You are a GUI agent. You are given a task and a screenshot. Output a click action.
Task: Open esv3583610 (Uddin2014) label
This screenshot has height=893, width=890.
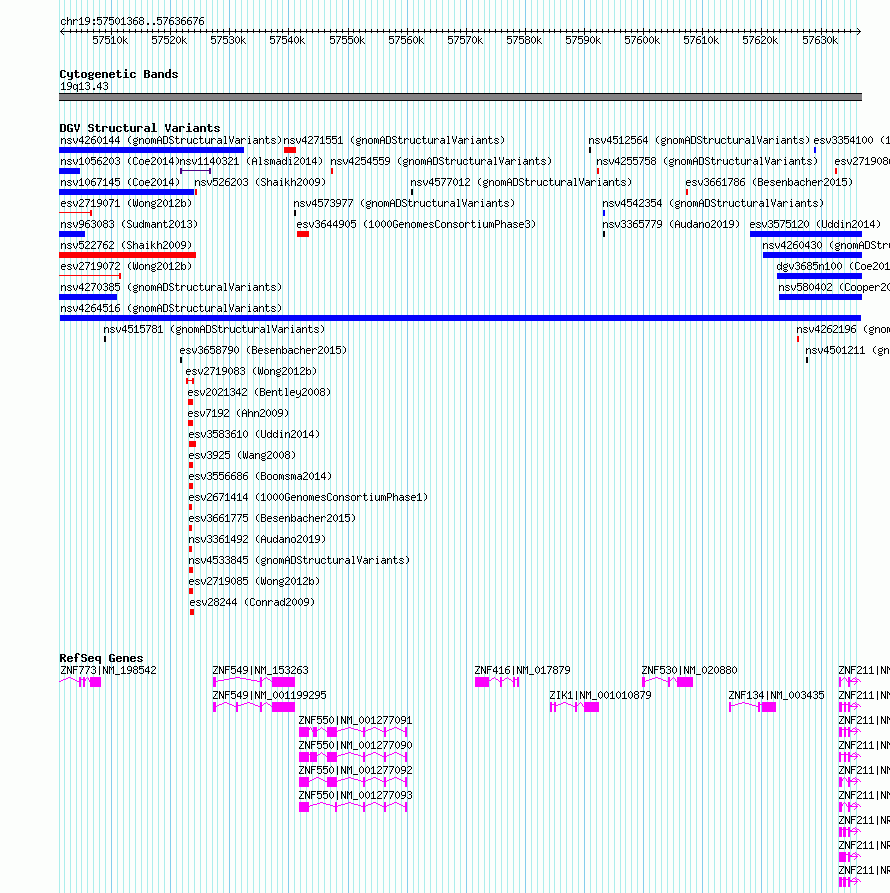254,434
